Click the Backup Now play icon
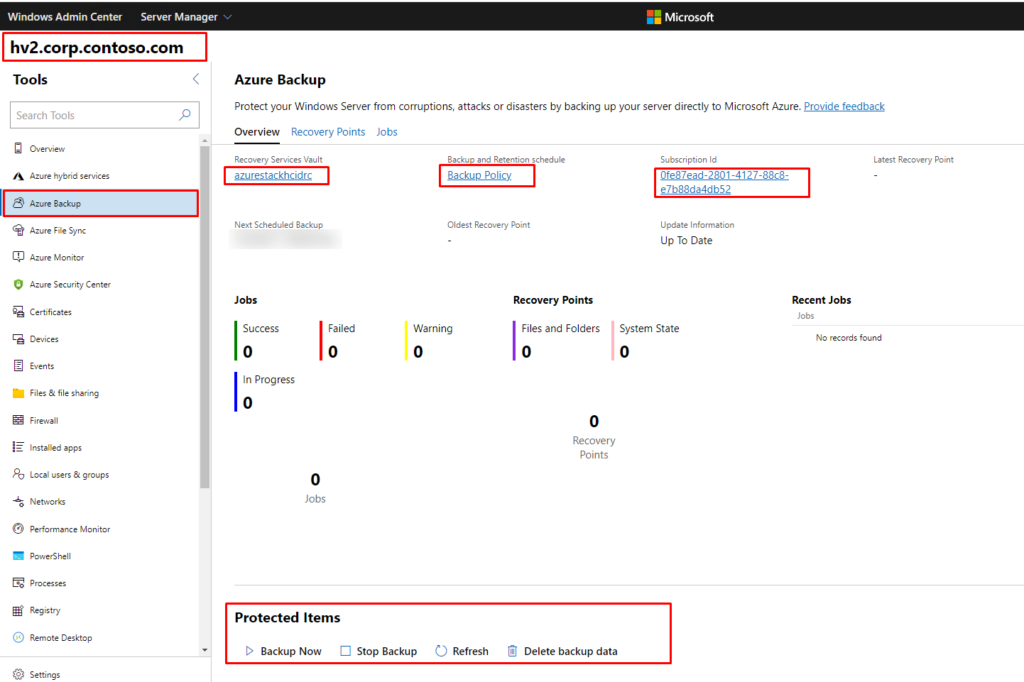Screen dimensions: 1024x682 coord(249,651)
